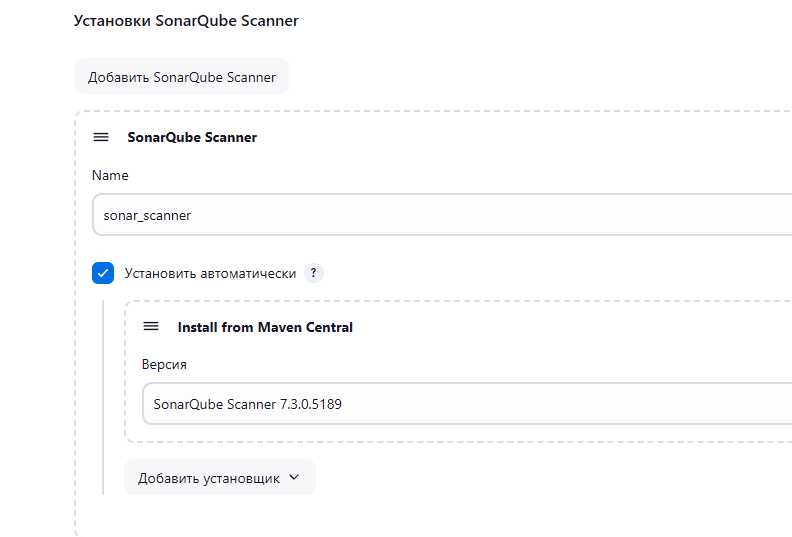The image size is (792, 537).
Task: Expand the Добавить установщик menu
Action: click(219, 478)
